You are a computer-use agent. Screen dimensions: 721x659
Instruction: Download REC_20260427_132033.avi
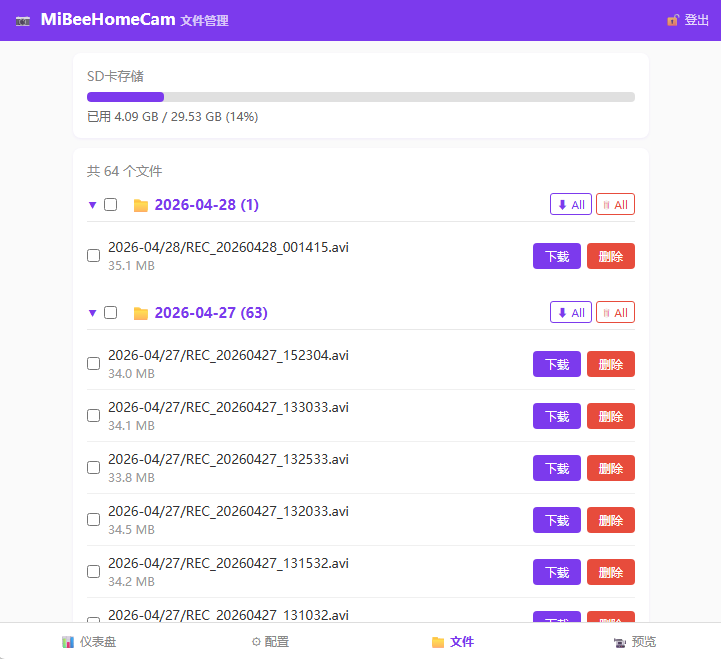point(557,520)
